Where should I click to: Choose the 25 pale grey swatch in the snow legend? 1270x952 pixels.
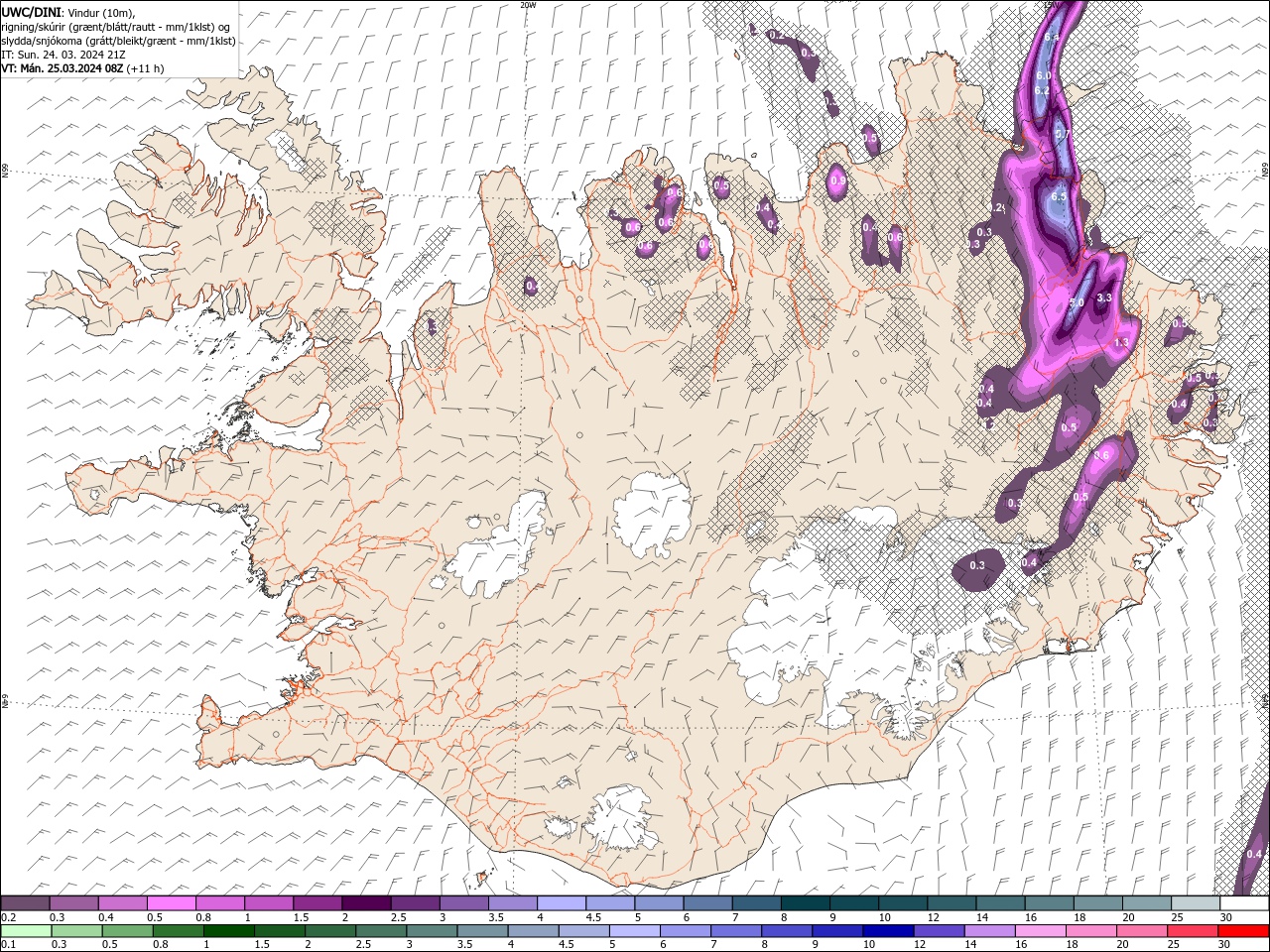[x=1195, y=903]
